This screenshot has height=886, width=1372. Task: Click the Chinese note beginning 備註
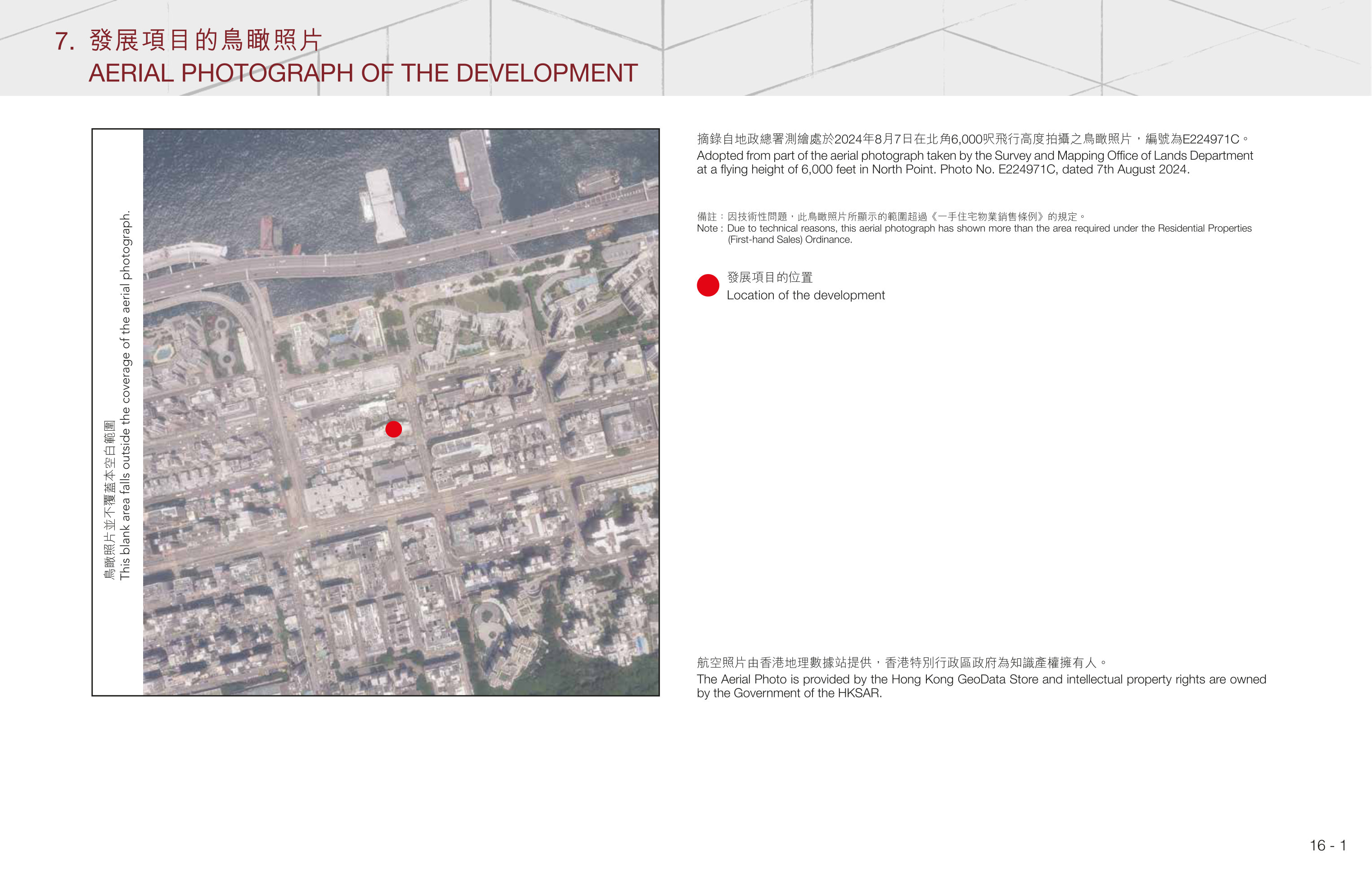click(891, 216)
